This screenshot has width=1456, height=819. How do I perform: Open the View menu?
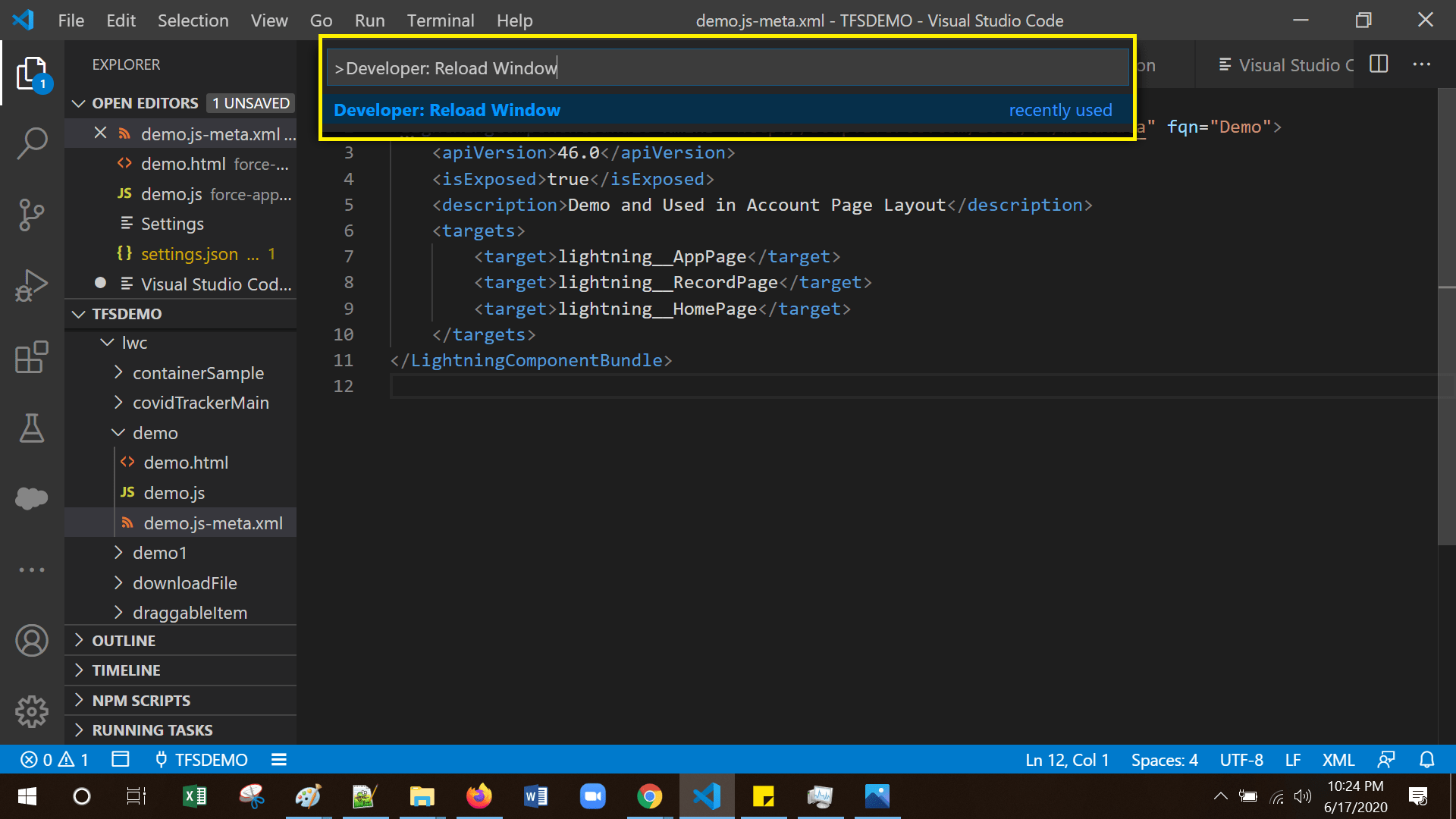click(269, 20)
